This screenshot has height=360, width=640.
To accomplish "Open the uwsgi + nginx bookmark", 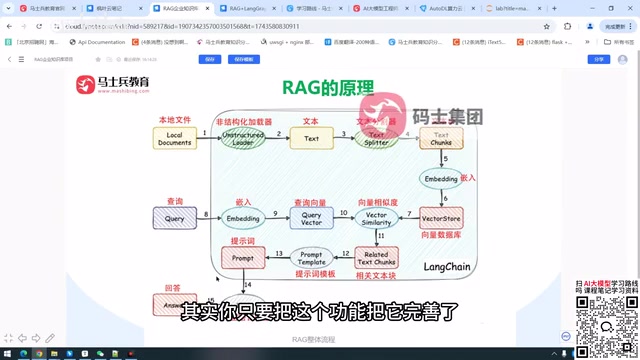I will coord(287,42).
